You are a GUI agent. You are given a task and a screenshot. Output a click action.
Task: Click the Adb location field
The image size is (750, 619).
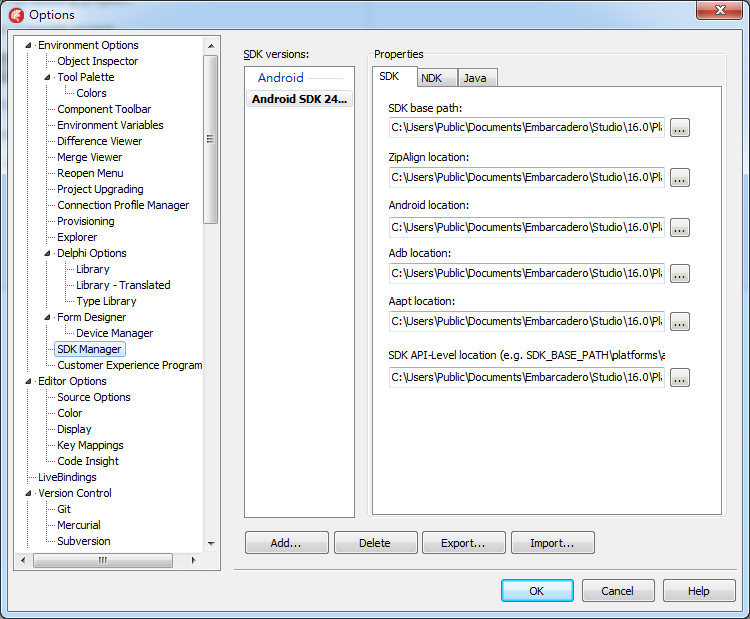pos(527,274)
